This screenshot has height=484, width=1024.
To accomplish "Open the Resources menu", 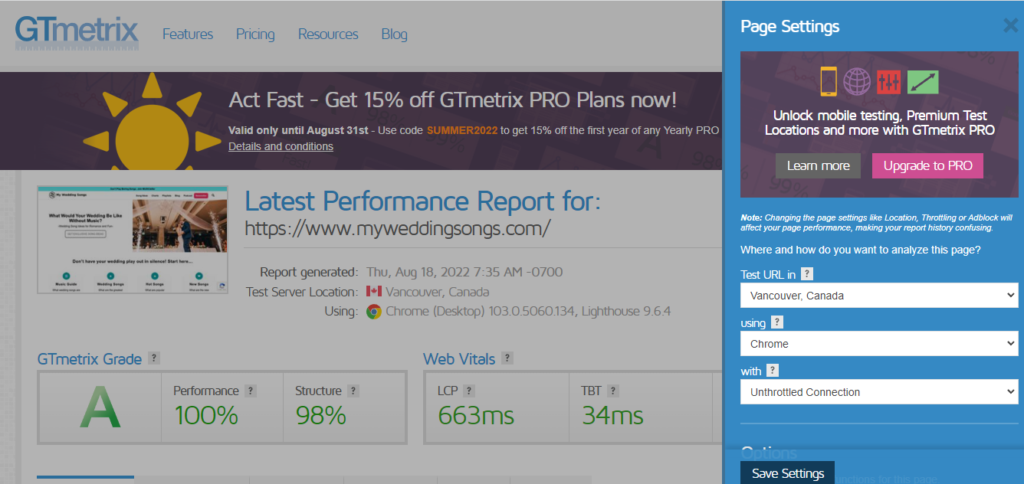I will point(328,34).
